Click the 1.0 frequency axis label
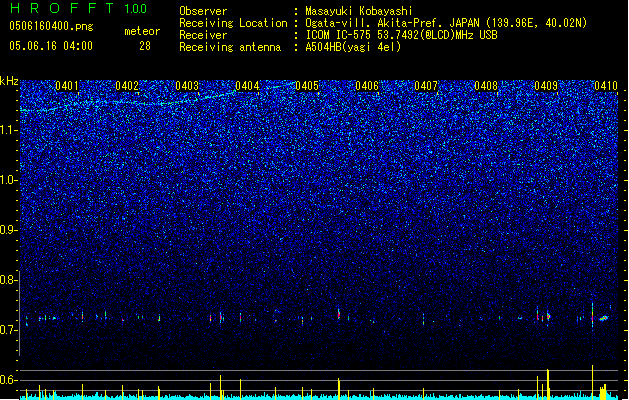The image size is (629, 400). (x=8, y=180)
